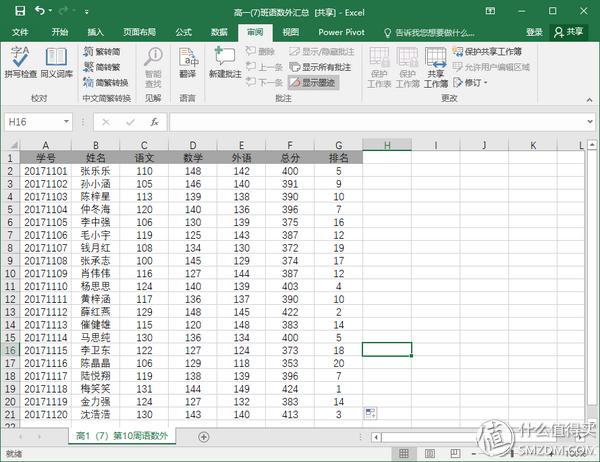600x462 pixels.
Task: Insert a New Comment (新建批注)
Action: [x=225, y=62]
